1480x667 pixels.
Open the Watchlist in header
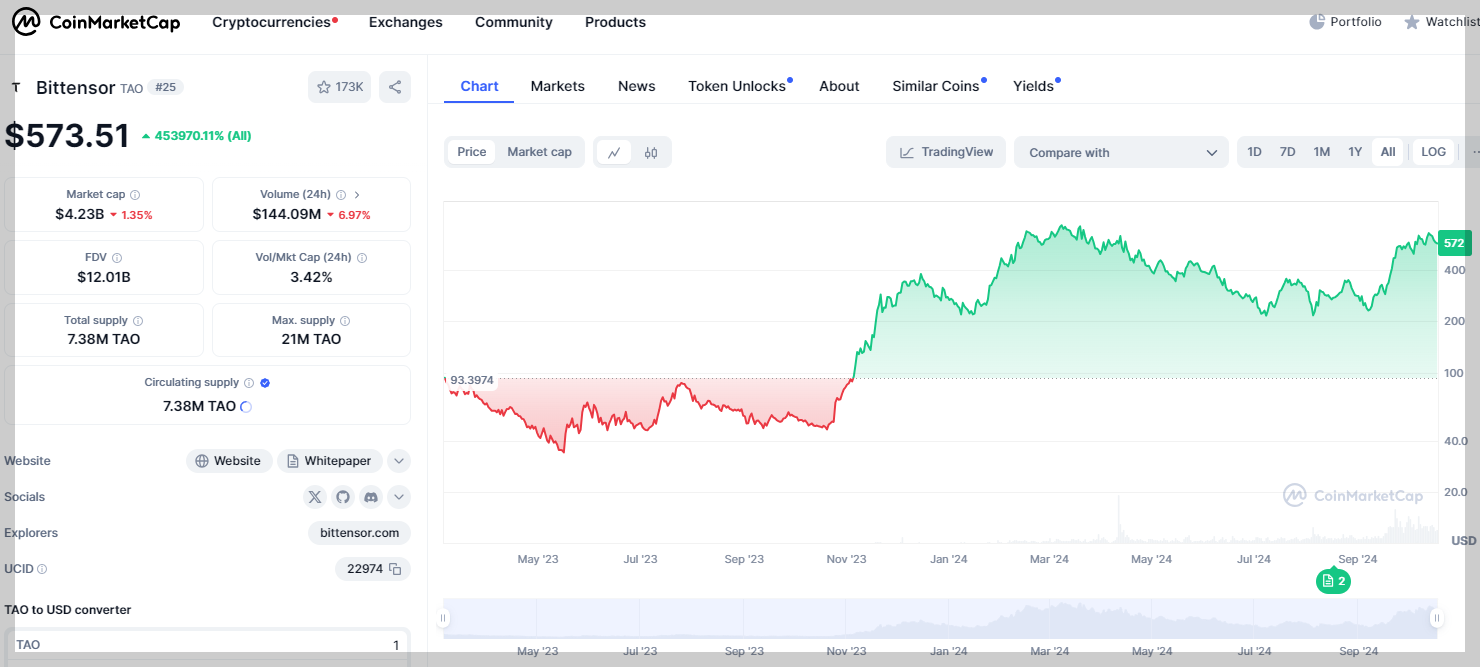(1441, 22)
